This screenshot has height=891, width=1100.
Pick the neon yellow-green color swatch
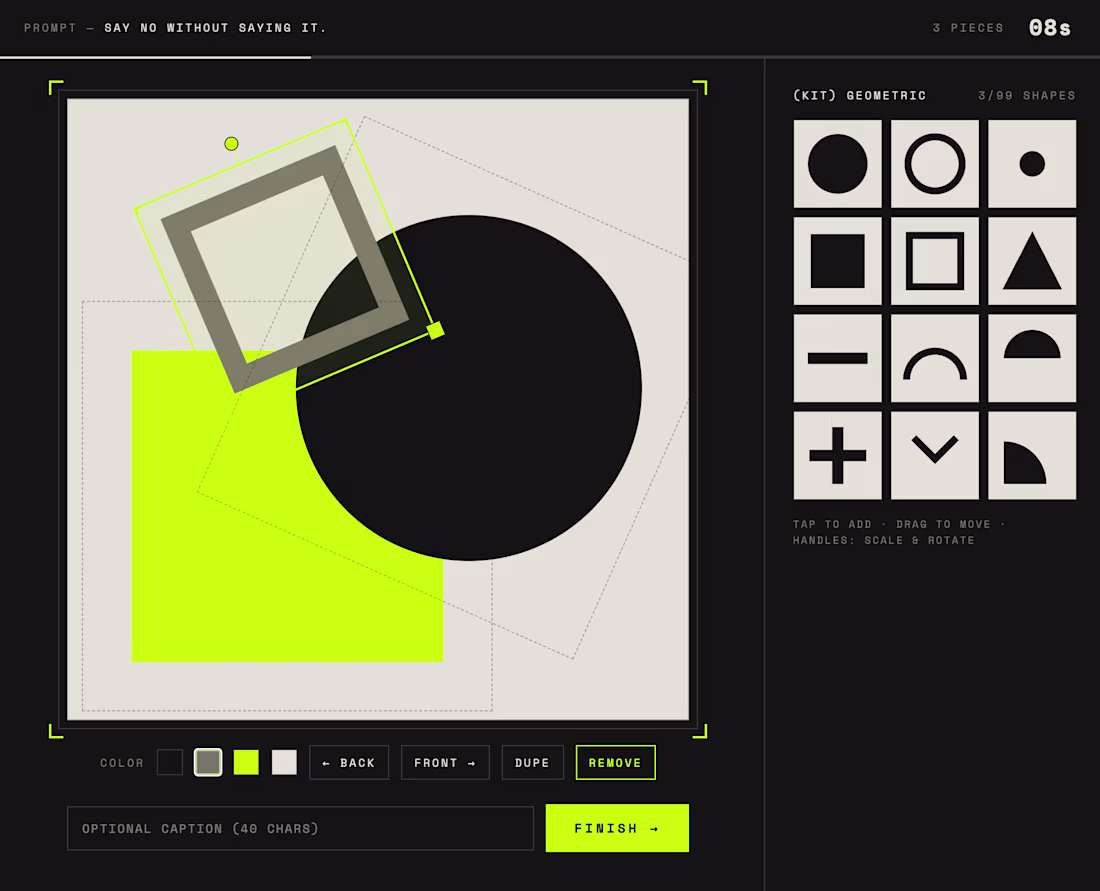pos(246,763)
